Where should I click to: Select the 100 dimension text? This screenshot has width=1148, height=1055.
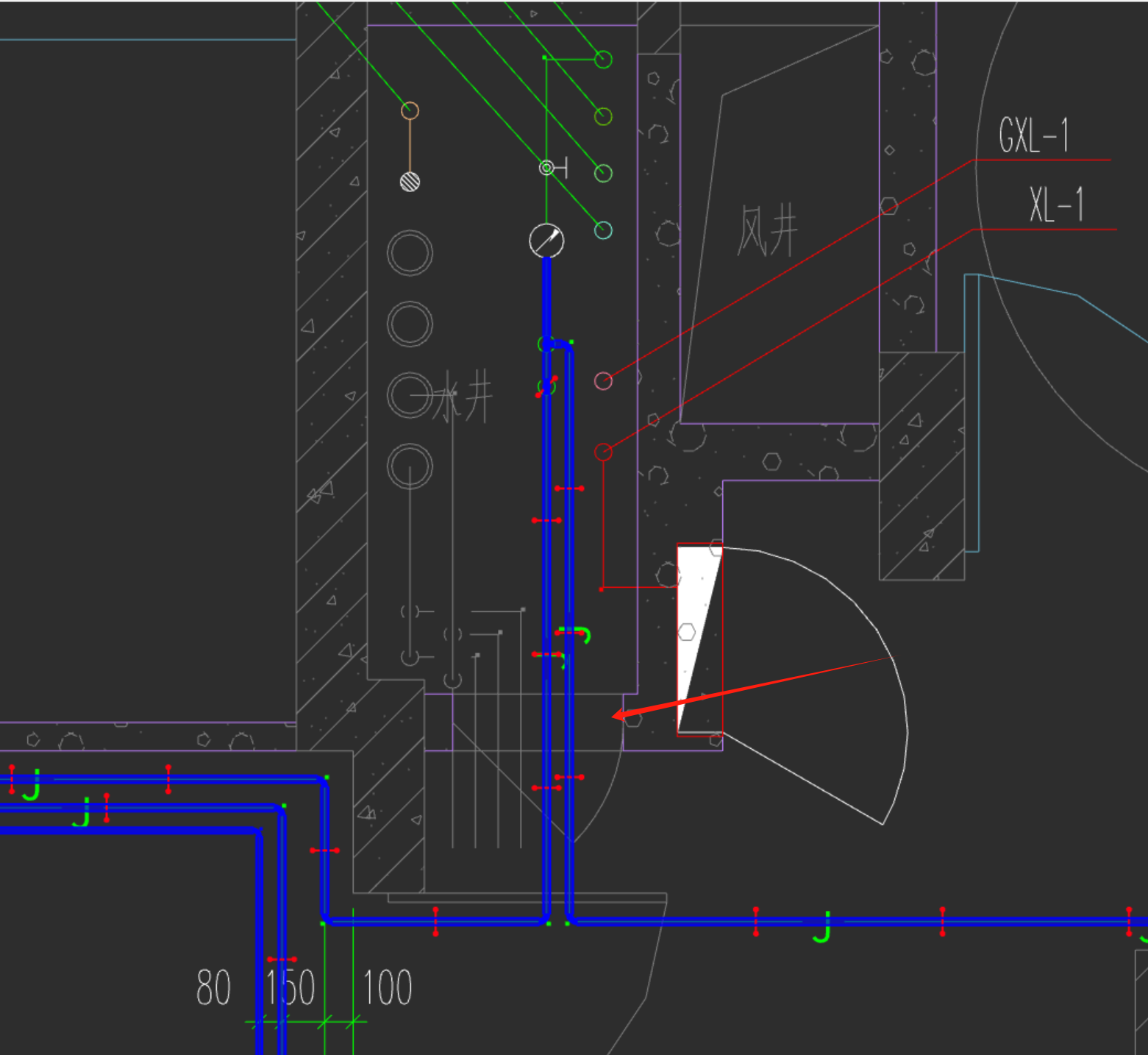(x=388, y=987)
